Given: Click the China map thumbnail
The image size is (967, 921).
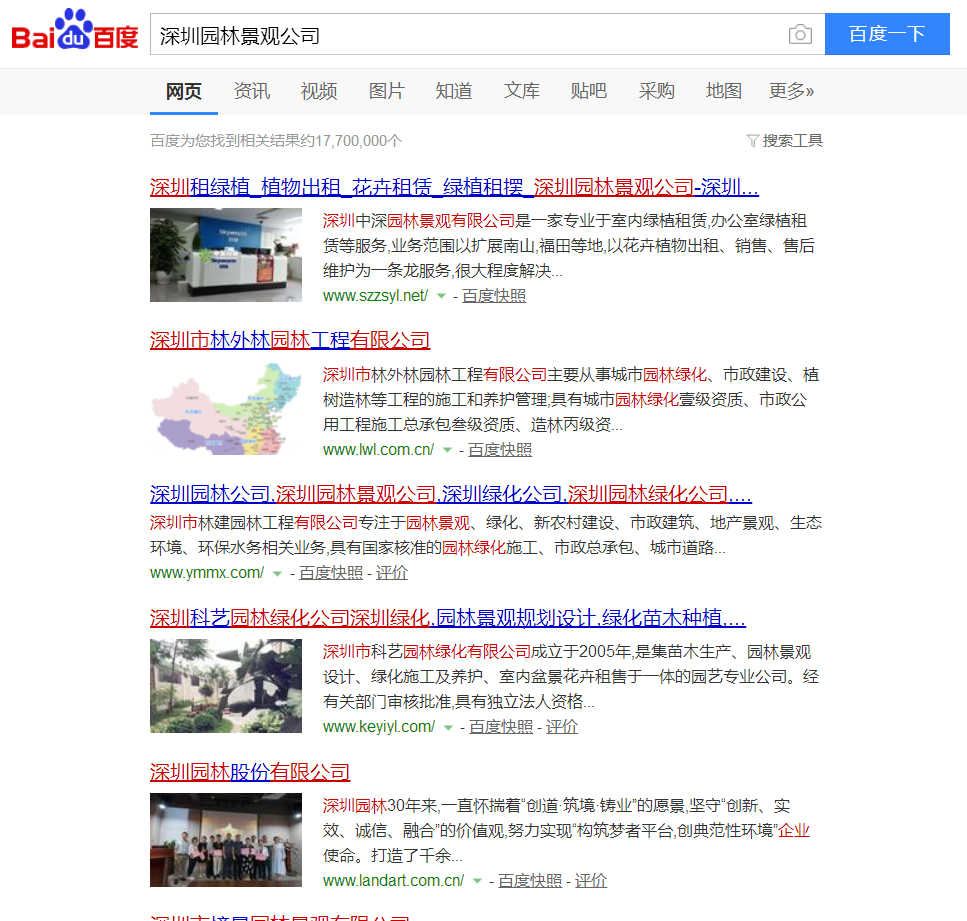Looking at the screenshot, I should point(226,408).
